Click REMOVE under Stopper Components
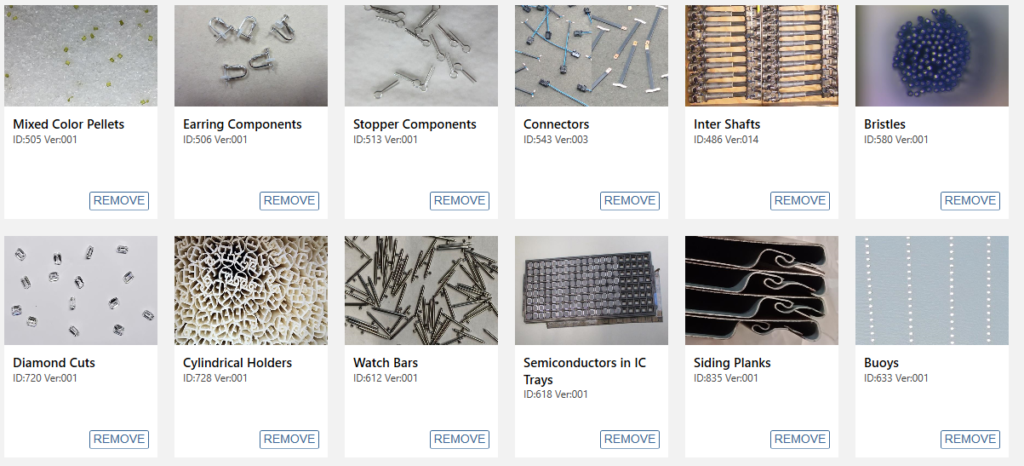 460,201
